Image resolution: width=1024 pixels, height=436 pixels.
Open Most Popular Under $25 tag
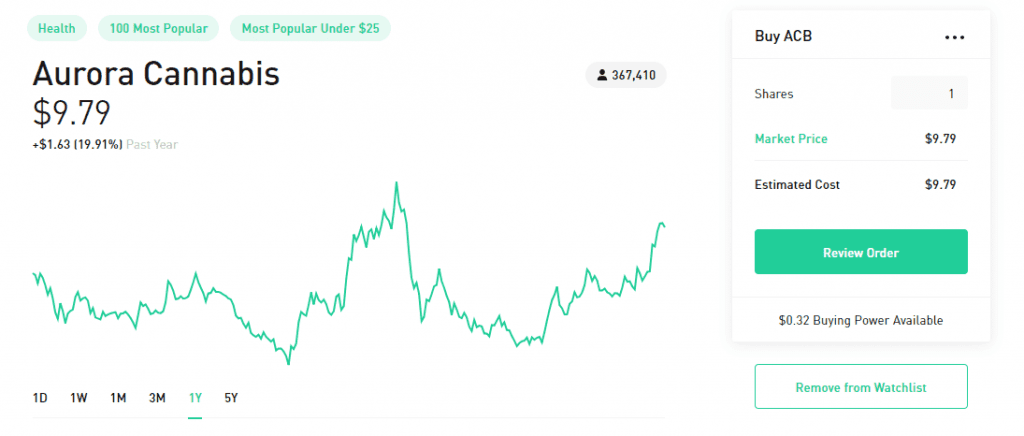tap(310, 28)
